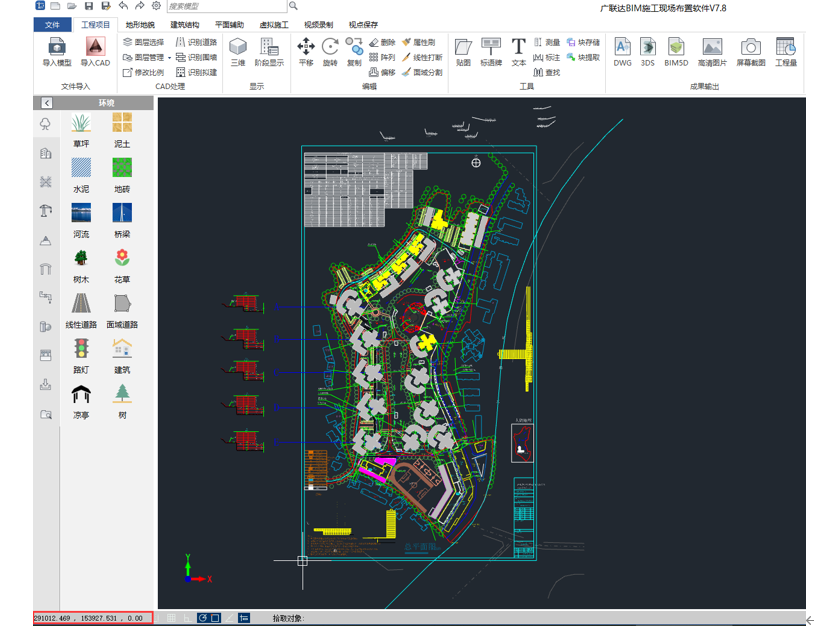The height and width of the screenshot is (631, 814).
Task: Click 块提取 block extract tool
Action: (x=583, y=57)
